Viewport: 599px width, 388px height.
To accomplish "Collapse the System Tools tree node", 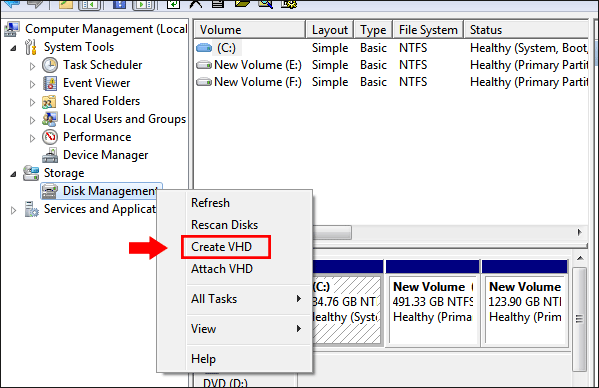I will 14,48.
